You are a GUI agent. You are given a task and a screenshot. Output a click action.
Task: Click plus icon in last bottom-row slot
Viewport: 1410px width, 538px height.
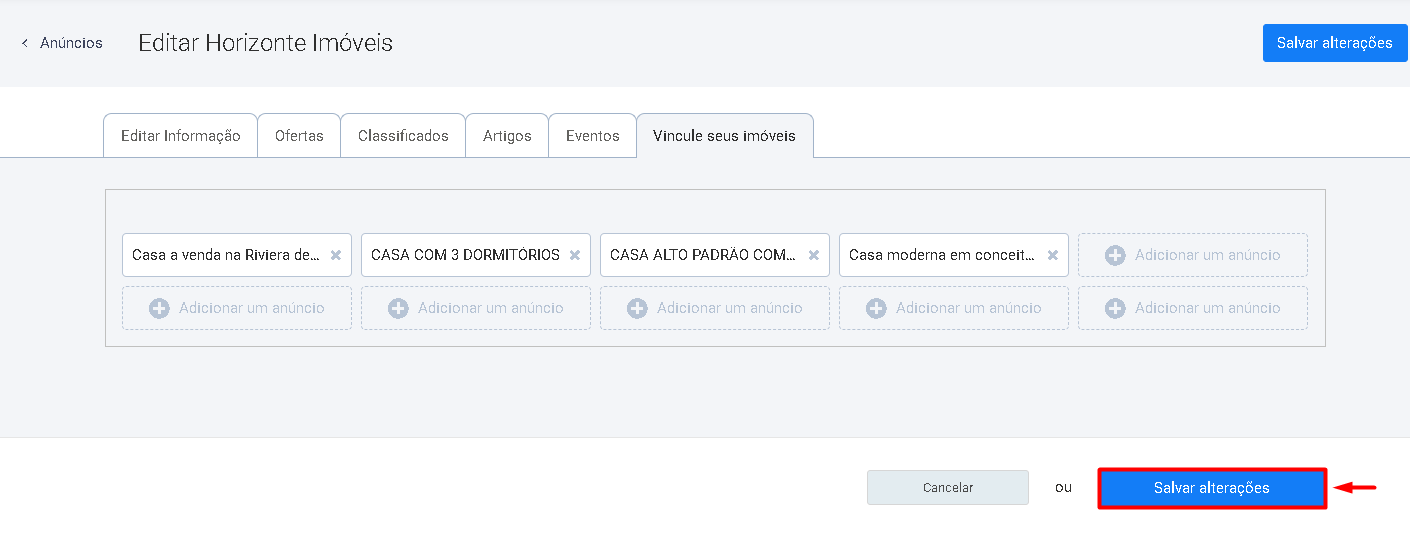[1115, 308]
